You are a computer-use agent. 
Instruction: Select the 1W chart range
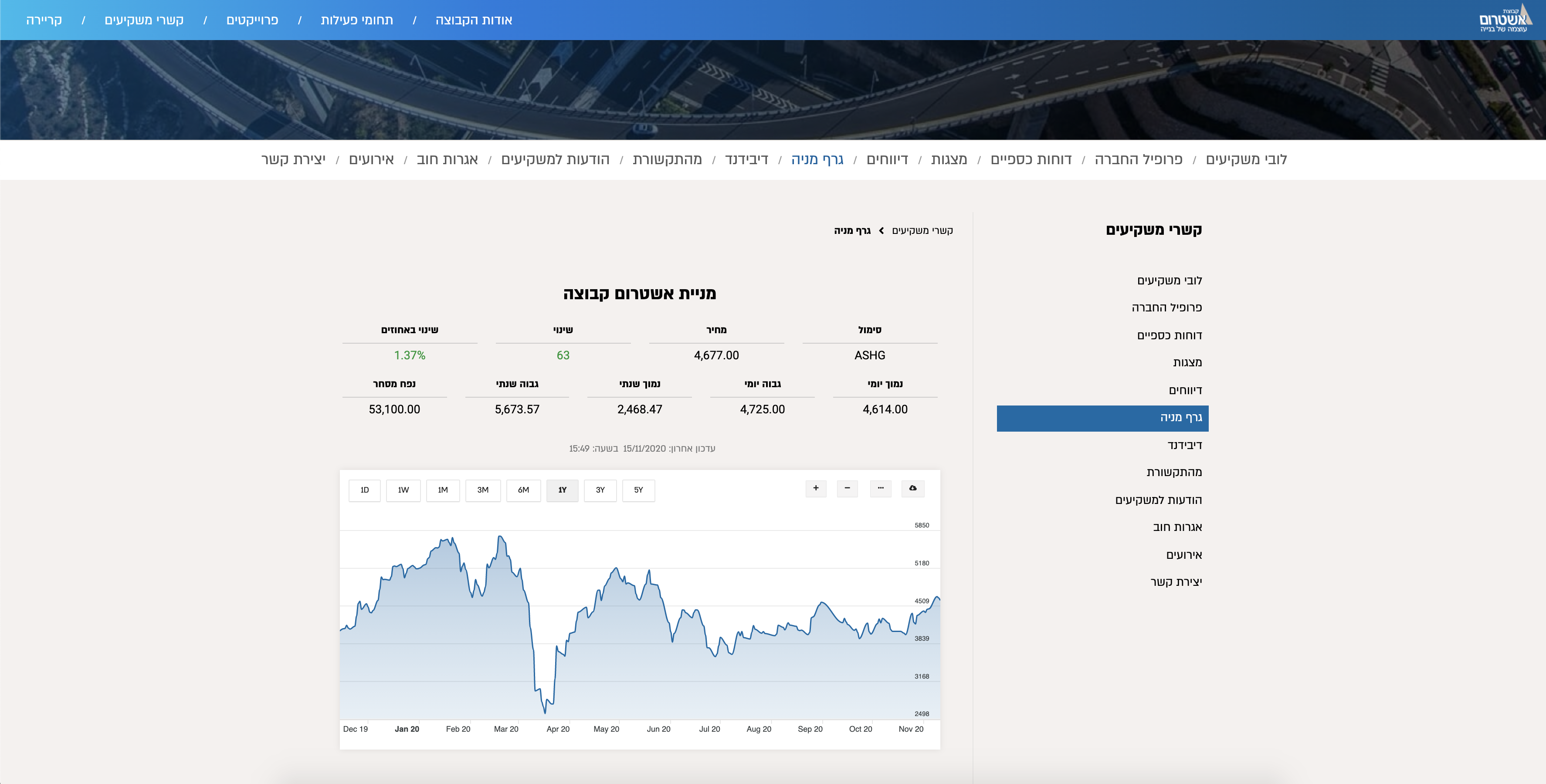click(x=403, y=491)
